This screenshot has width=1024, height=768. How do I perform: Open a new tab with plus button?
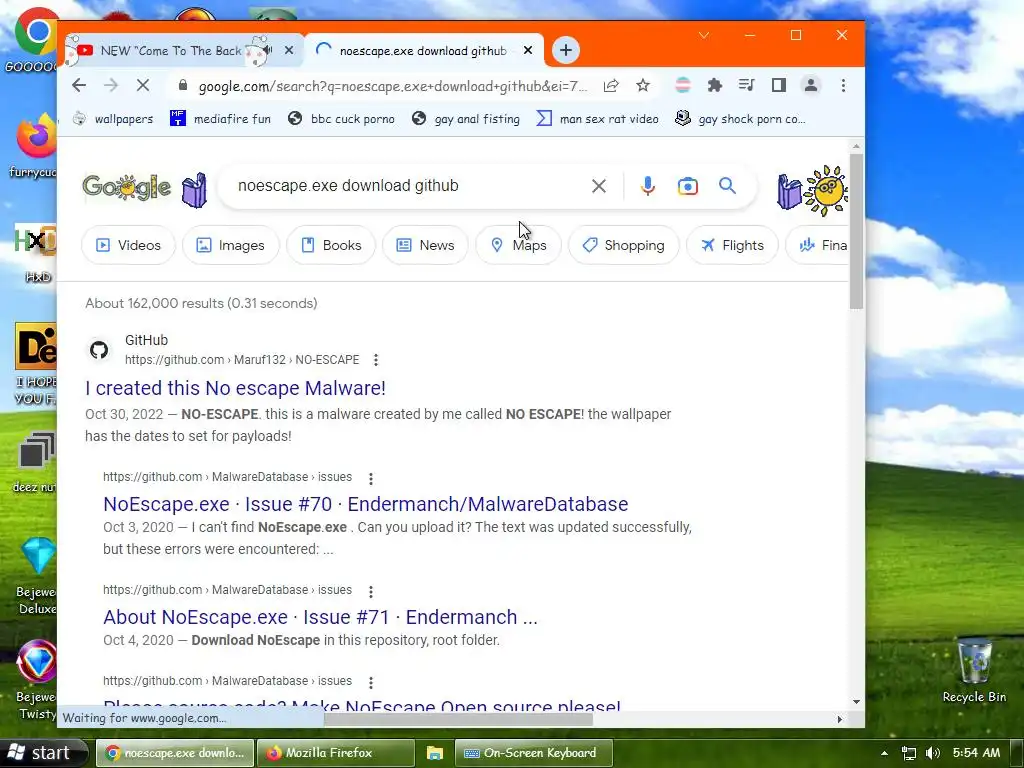(566, 50)
